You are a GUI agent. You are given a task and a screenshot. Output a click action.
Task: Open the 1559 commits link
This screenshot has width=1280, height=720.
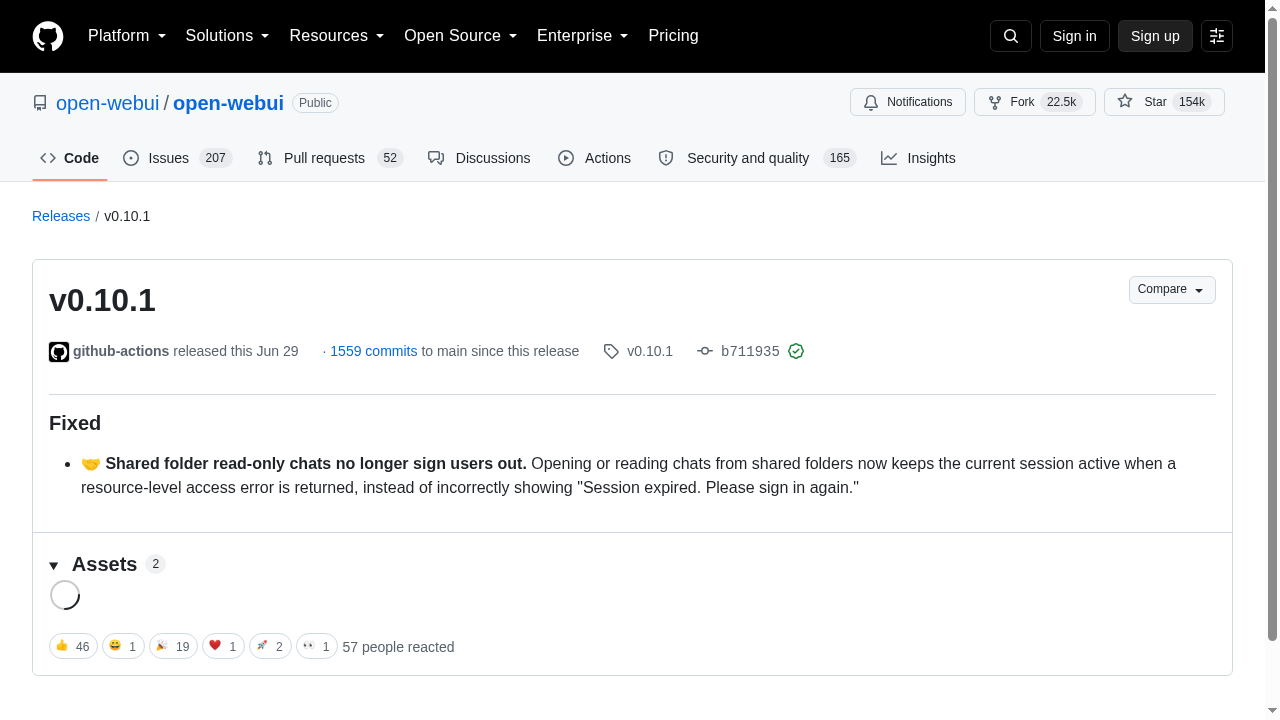[373, 351]
